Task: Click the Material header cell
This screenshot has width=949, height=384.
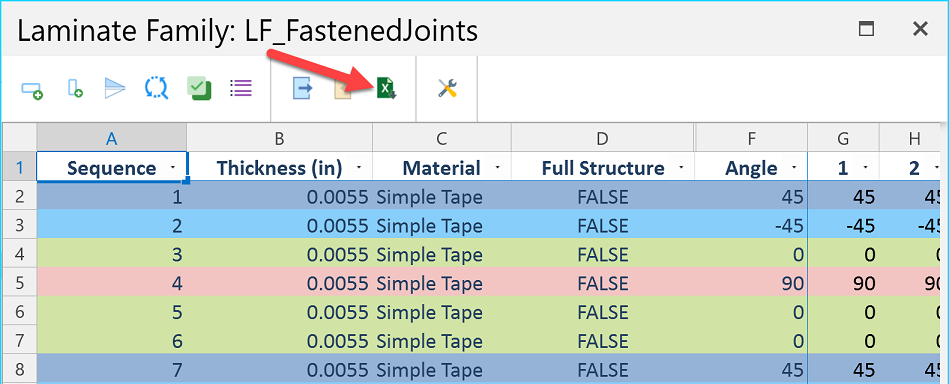Action: point(441,167)
